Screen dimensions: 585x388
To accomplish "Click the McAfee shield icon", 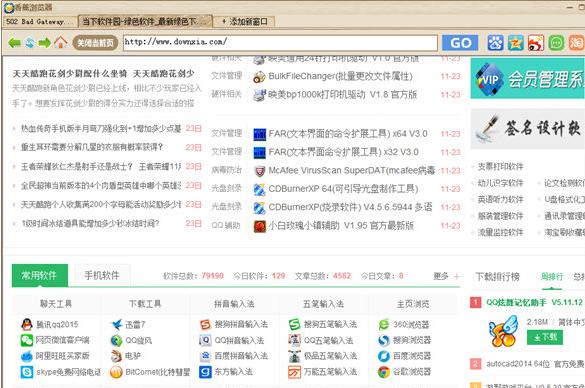I will click(259, 171).
